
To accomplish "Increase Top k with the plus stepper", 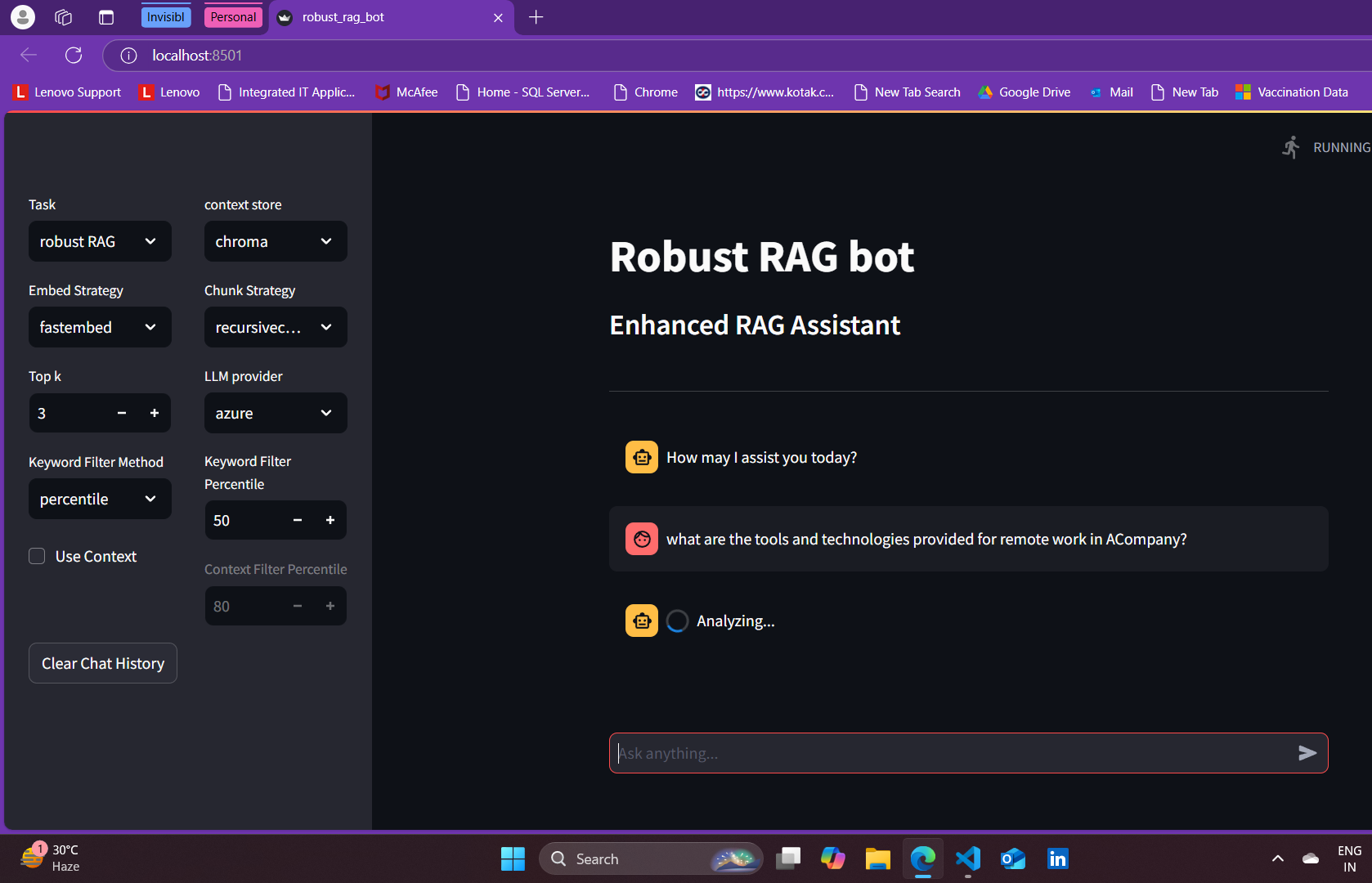I will point(155,413).
